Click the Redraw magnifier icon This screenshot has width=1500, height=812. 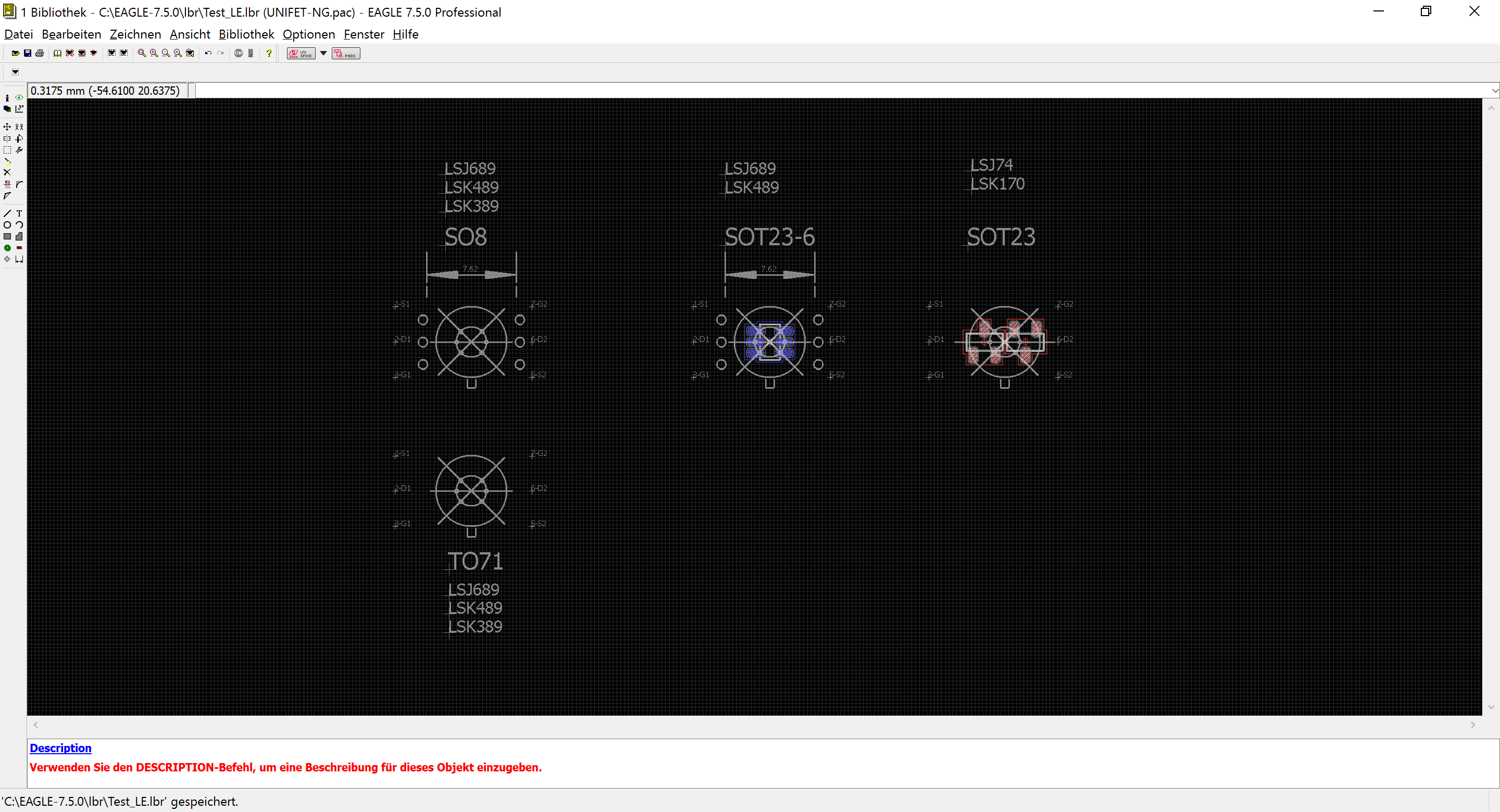tap(178, 54)
